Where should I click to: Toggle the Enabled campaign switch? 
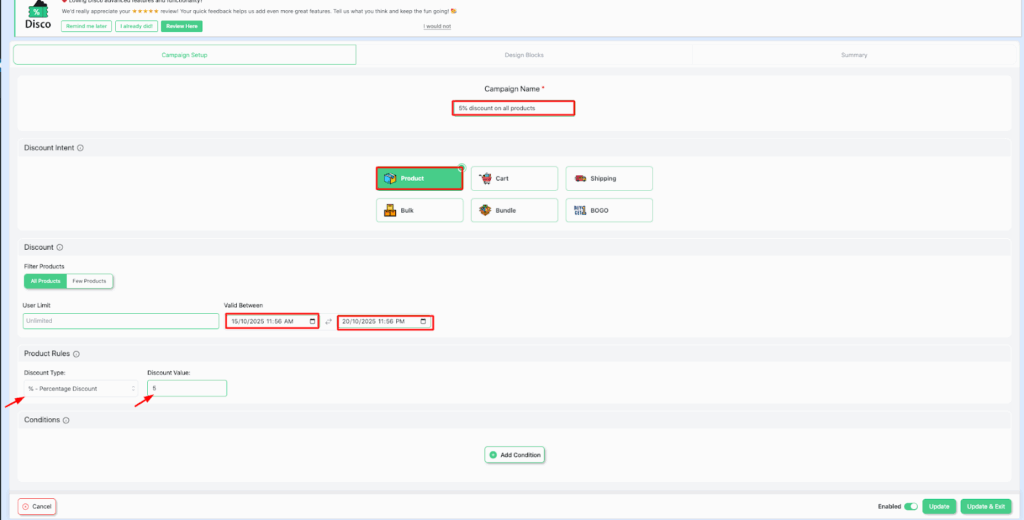pos(910,506)
